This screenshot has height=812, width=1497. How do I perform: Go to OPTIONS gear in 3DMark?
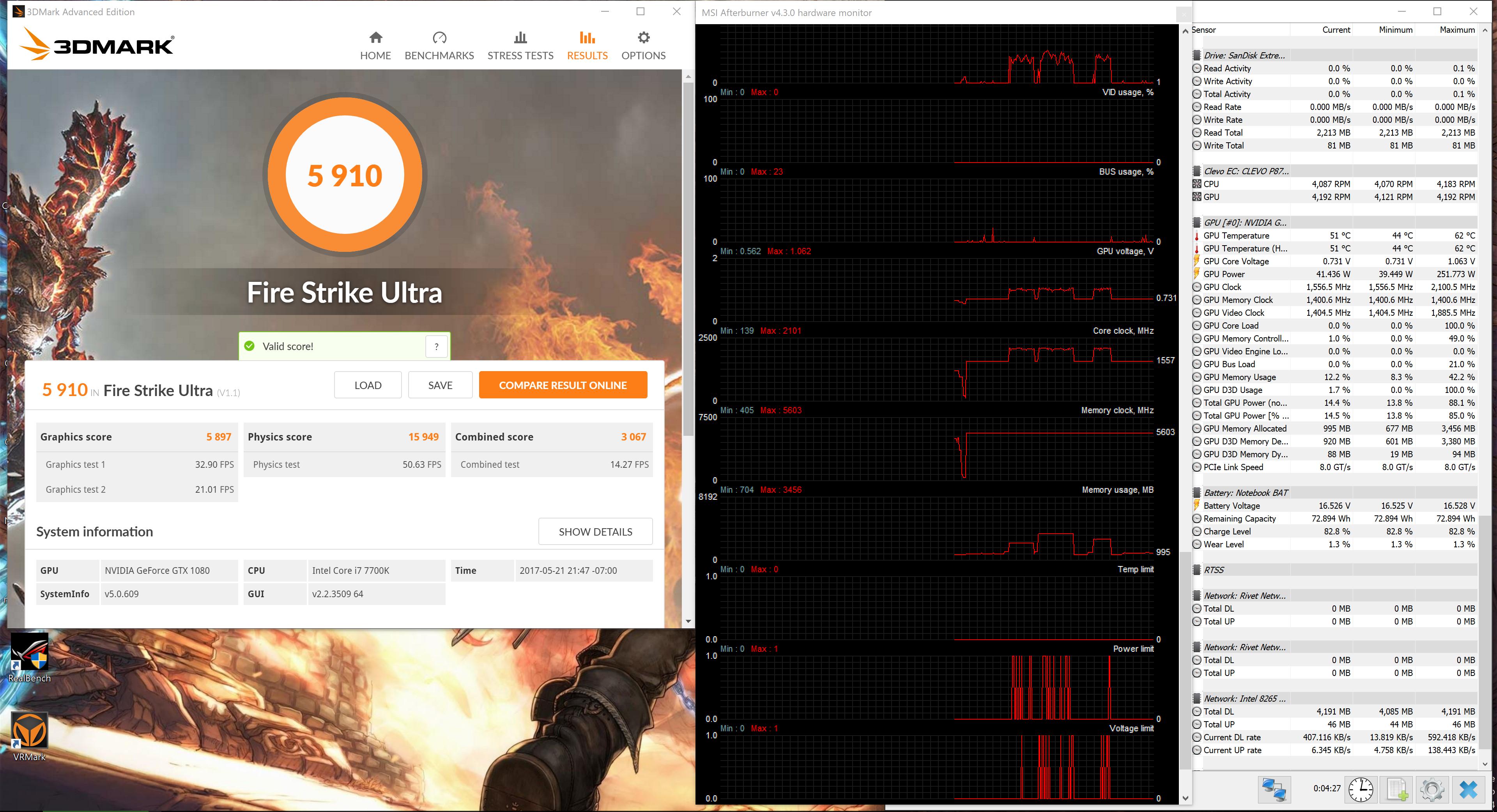pyautogui.click(x=643, y=38)
